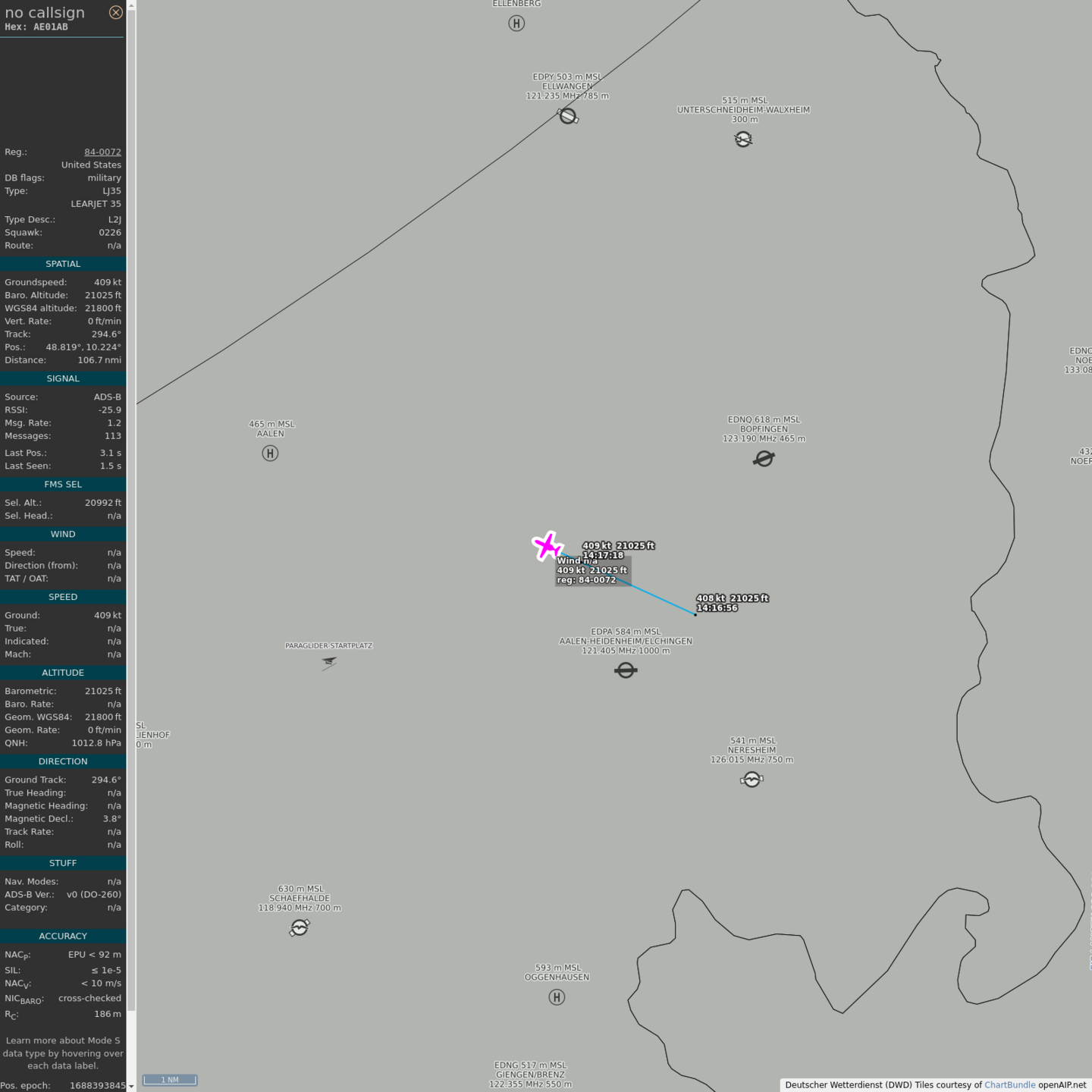
Task: Click the 14:16:56 track point marker
Action: coord(695,614)
